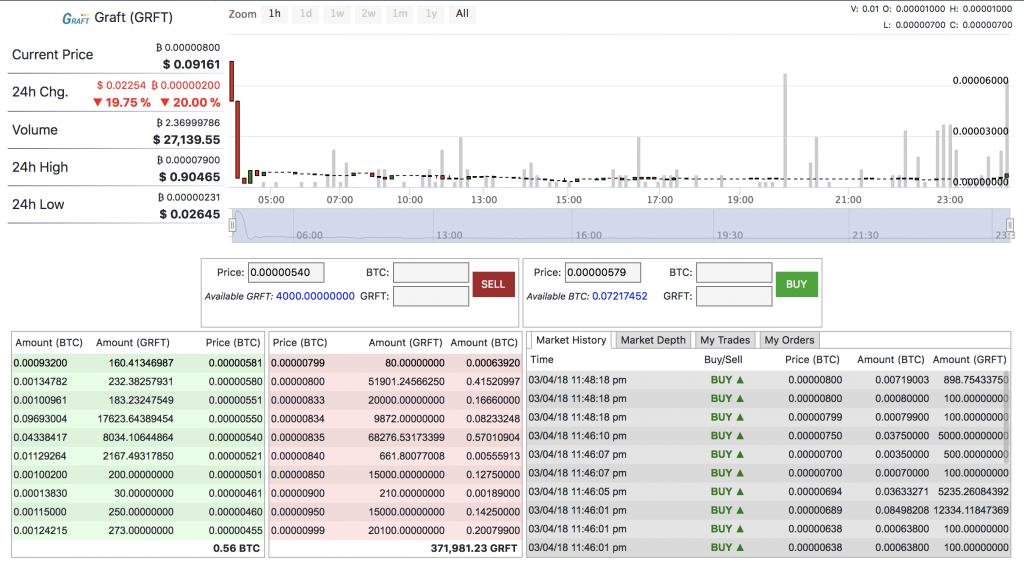Click available GRFT 4000.00000000 link
Viewport: 1024px width, 573px height.
tap(315, 296)
